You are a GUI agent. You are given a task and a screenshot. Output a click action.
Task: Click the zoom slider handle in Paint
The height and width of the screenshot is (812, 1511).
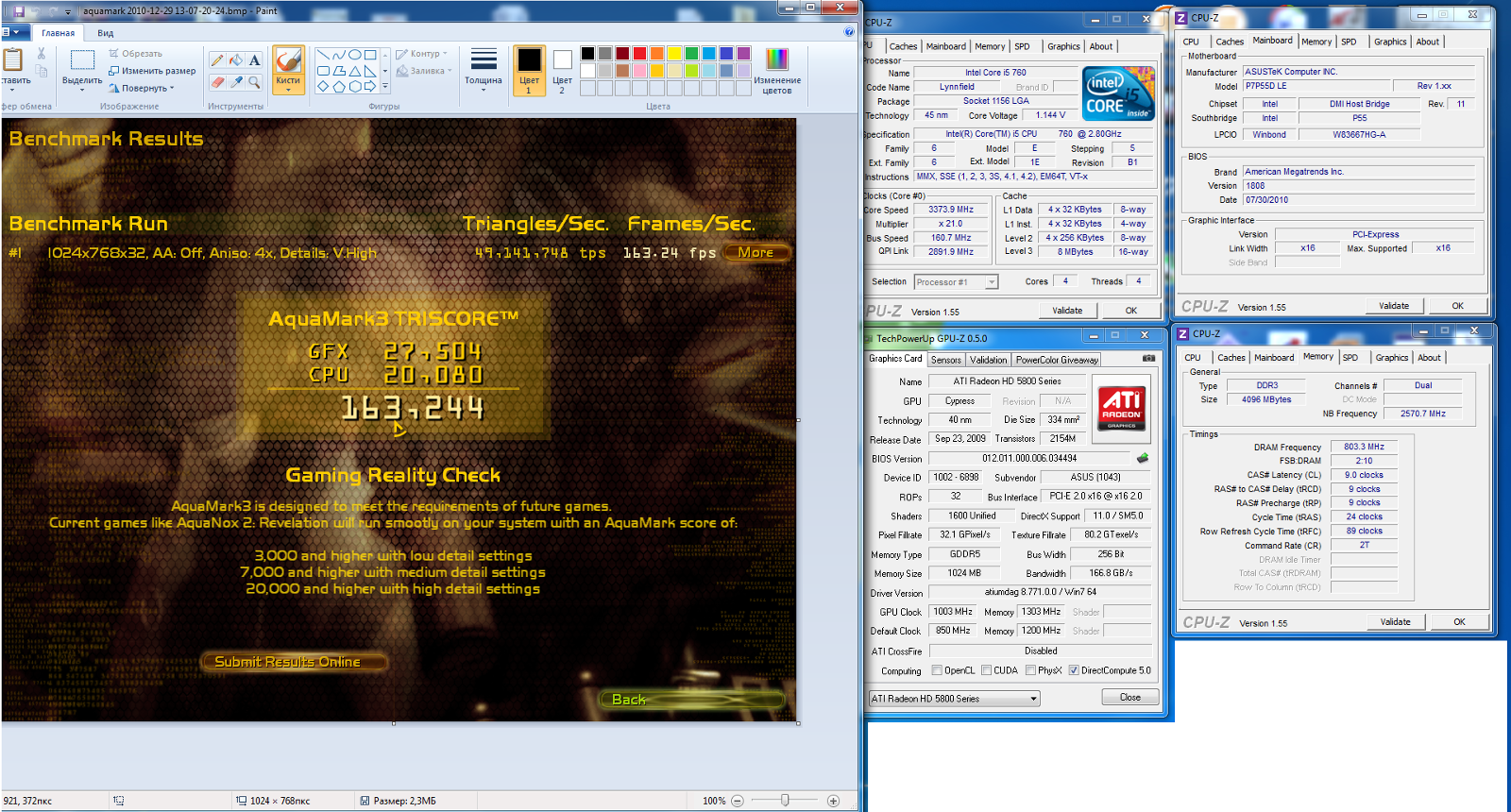785,801
